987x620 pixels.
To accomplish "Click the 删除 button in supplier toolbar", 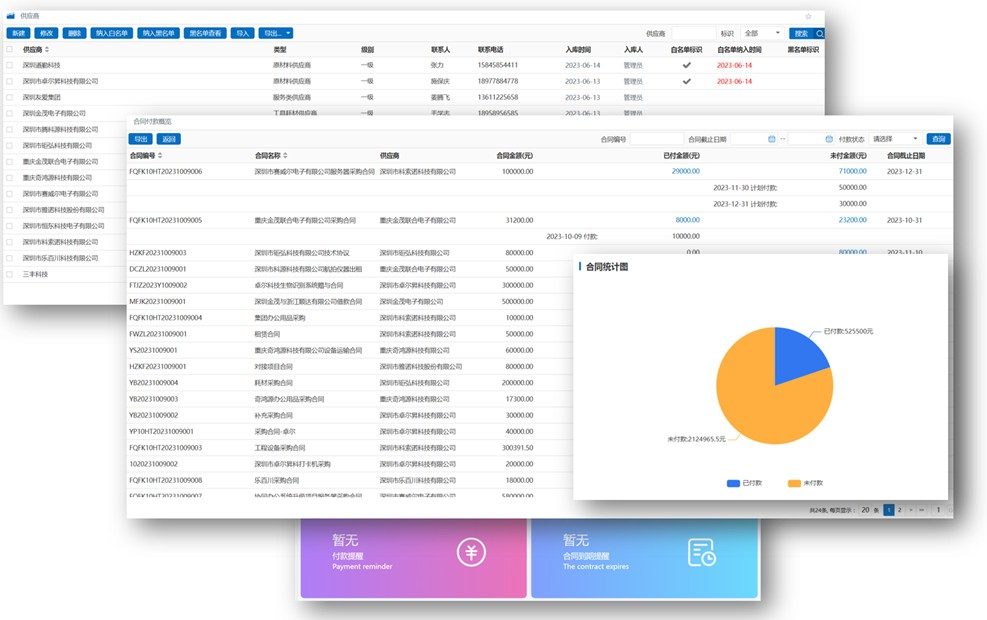I will [74, 33].
